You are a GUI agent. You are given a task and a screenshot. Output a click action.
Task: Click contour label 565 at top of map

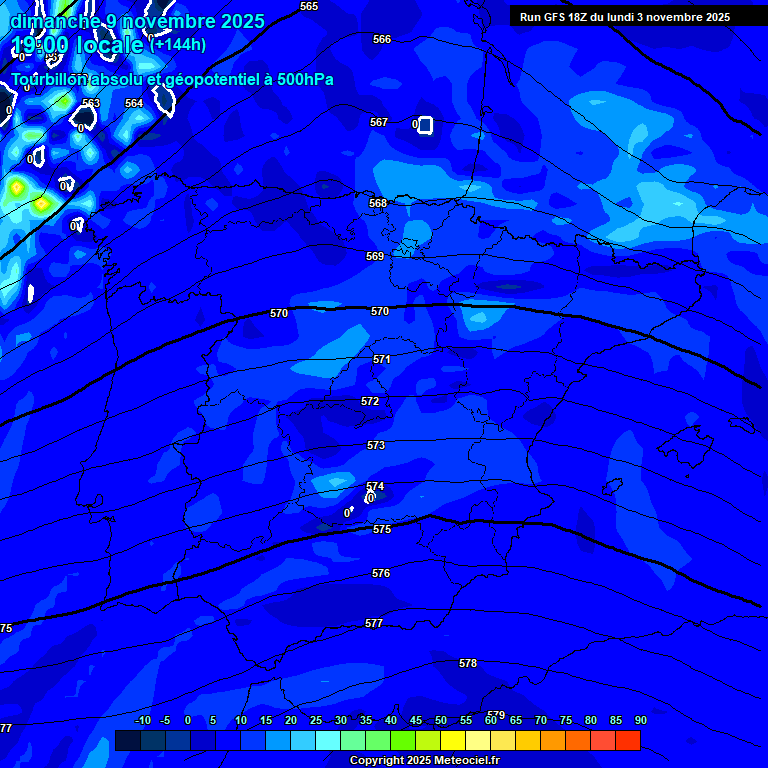(x=309, y=6)
